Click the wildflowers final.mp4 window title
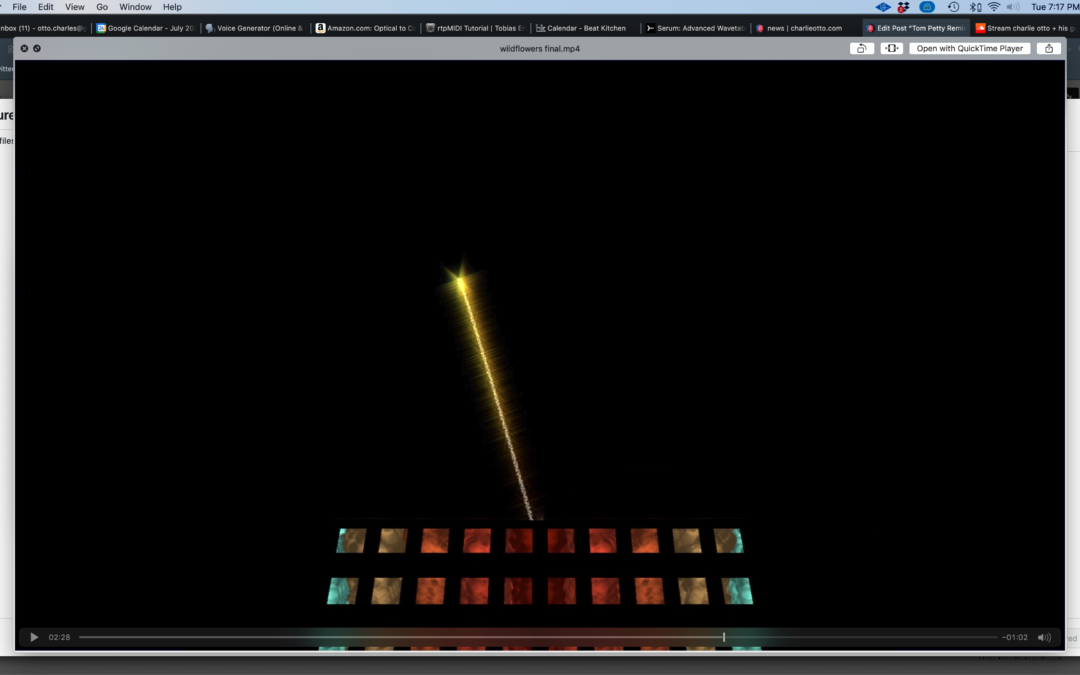The height and width of the screenshot is (675, 1080). [x=539, y=48]
